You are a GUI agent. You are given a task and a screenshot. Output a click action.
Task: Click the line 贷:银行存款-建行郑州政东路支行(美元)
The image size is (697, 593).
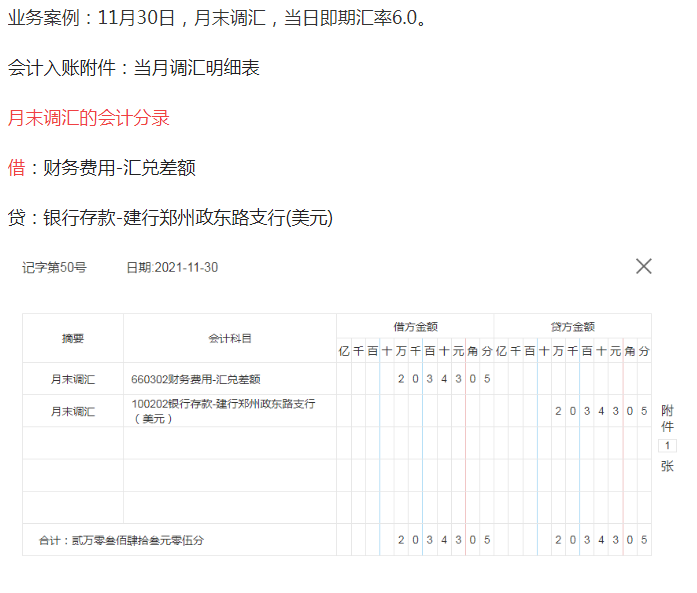pos(170,218)
